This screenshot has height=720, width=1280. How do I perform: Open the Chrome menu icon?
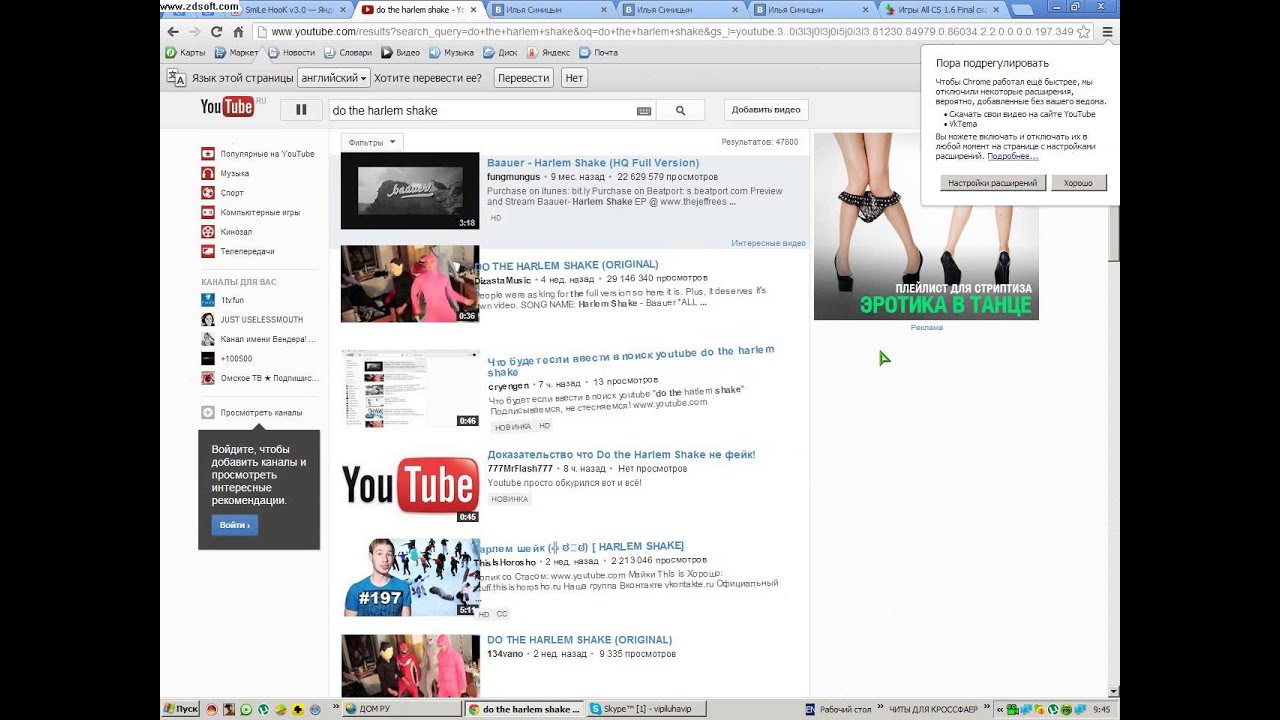[x=1107, y=32]
